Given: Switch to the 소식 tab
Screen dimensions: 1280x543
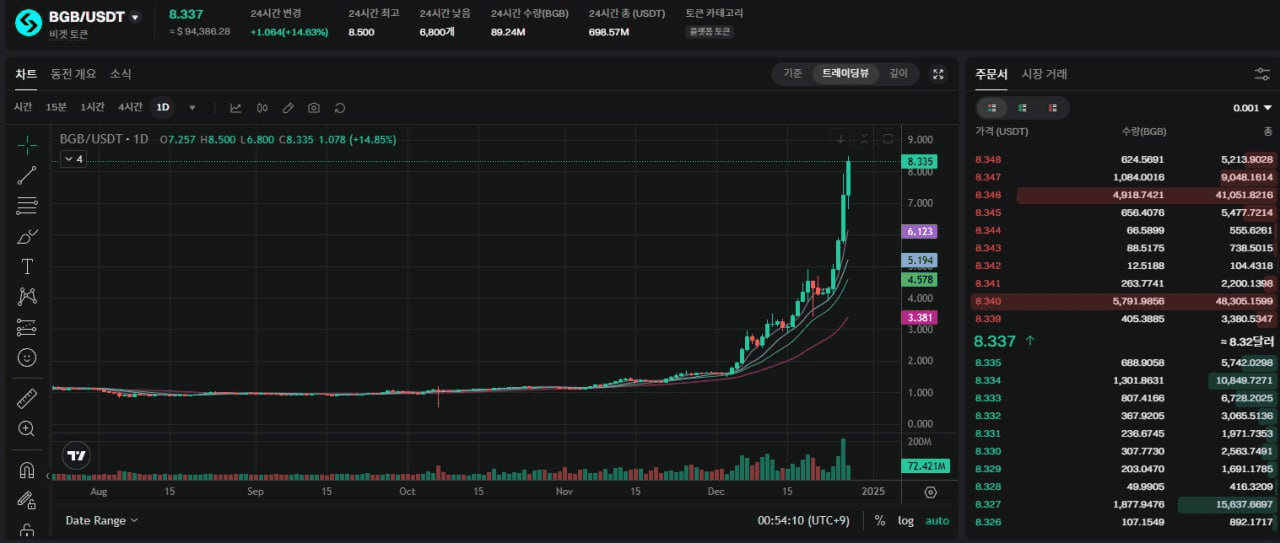Looking at the screenshot, I should coord(121,74).
